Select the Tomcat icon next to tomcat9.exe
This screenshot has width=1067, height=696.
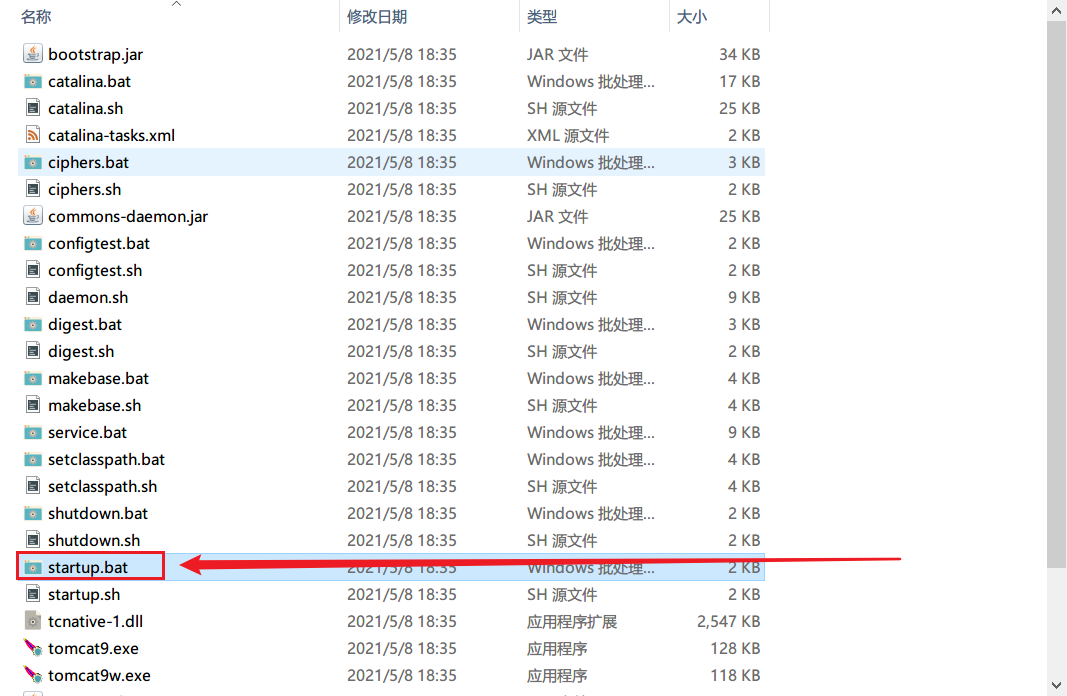pyautogui.click(x=31, y=648)
